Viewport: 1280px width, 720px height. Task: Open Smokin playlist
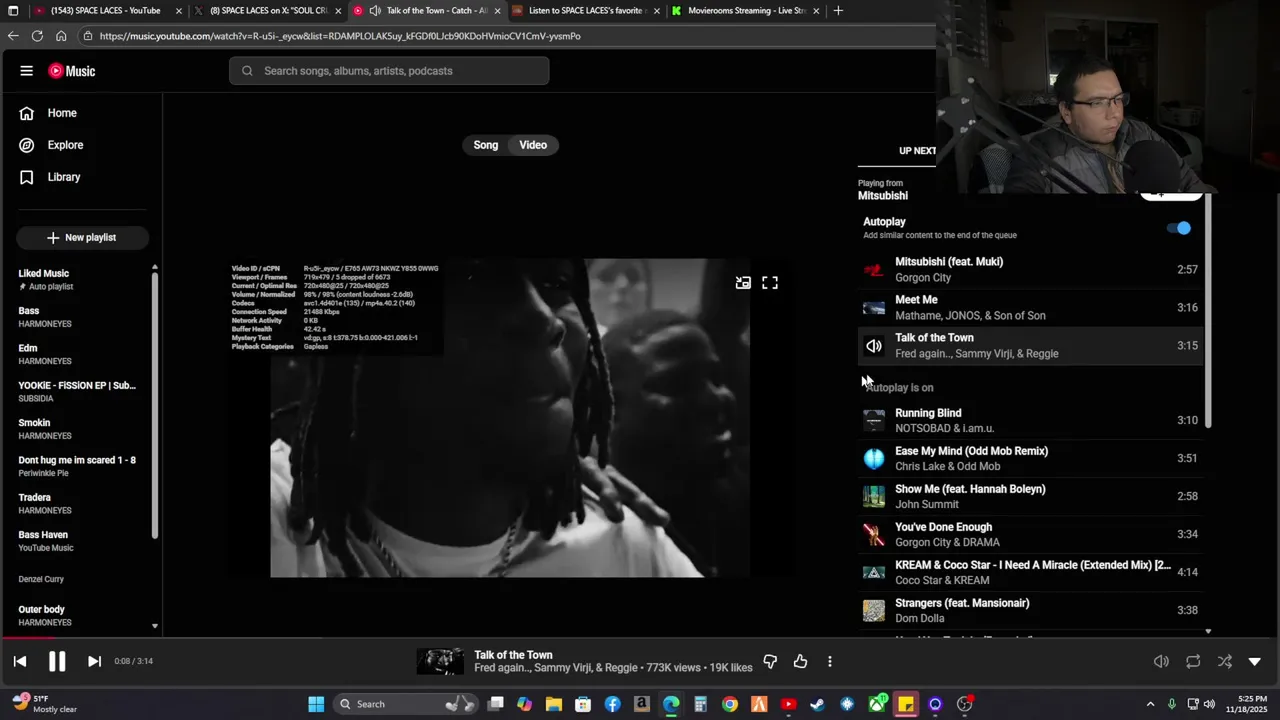pos(82,429)
